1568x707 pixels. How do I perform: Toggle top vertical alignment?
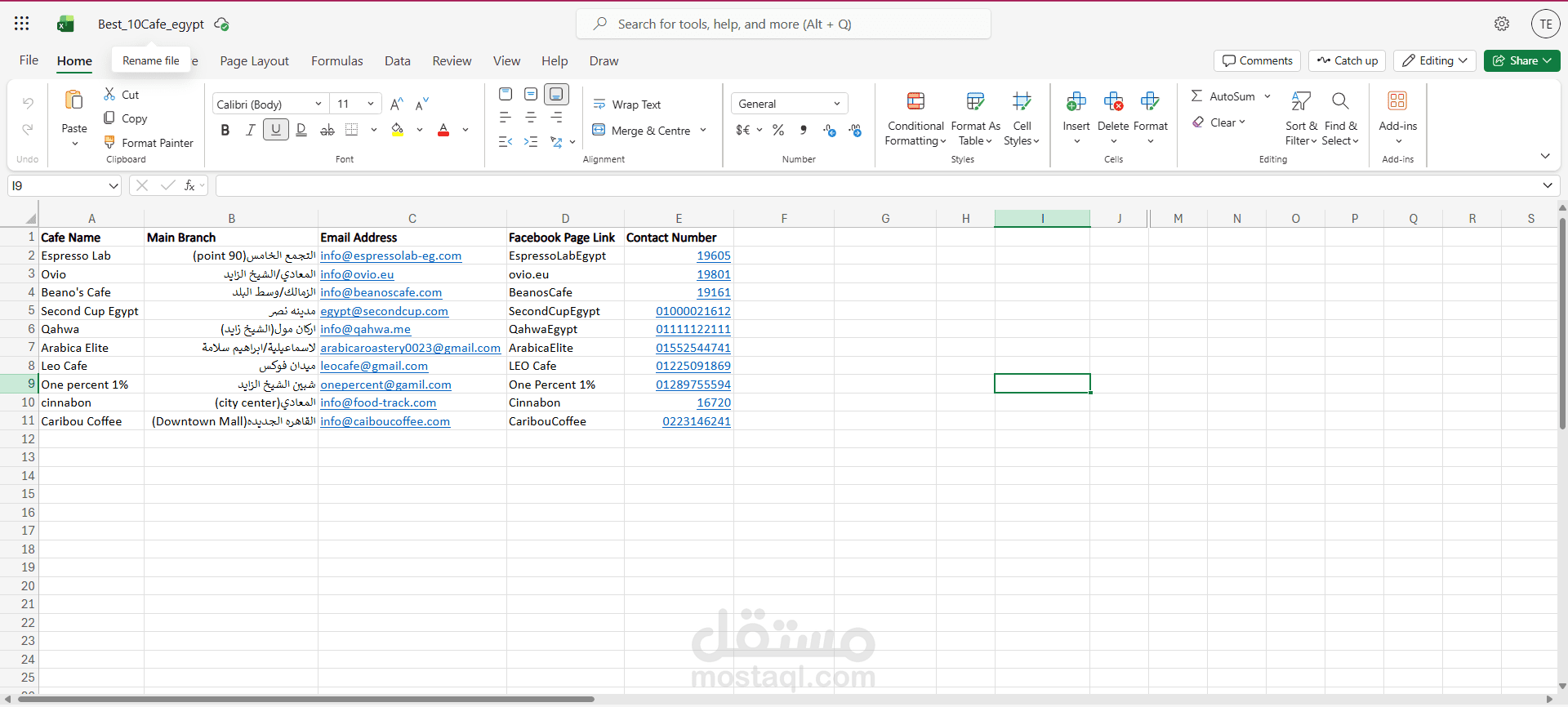coord(506,94)
